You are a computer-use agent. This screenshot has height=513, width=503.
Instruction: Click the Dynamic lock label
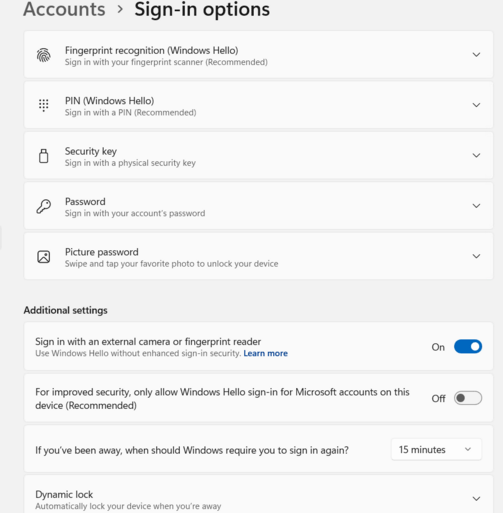tap(64, 494)
